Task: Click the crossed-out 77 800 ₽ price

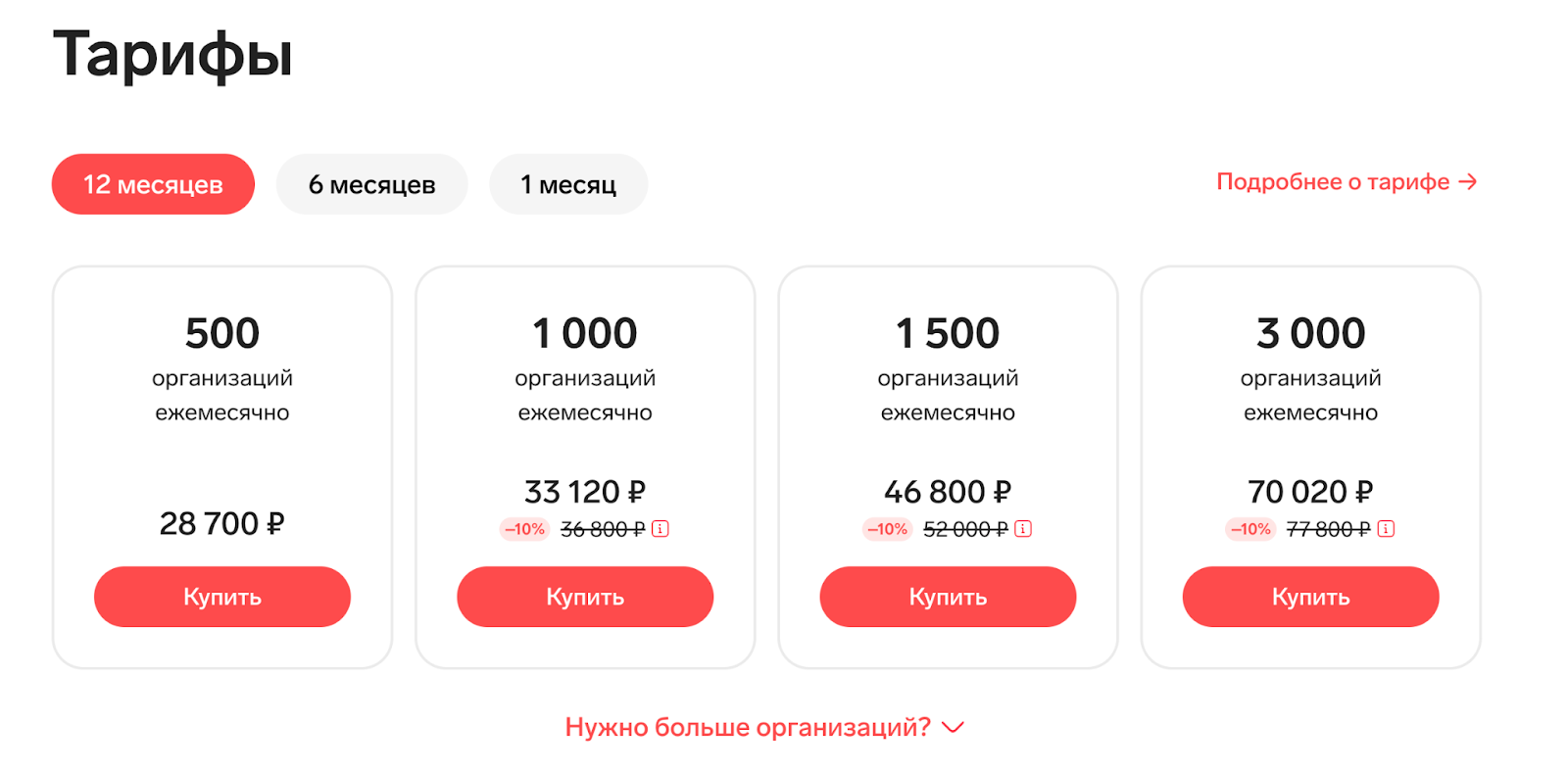Action: pos(1328,529)
